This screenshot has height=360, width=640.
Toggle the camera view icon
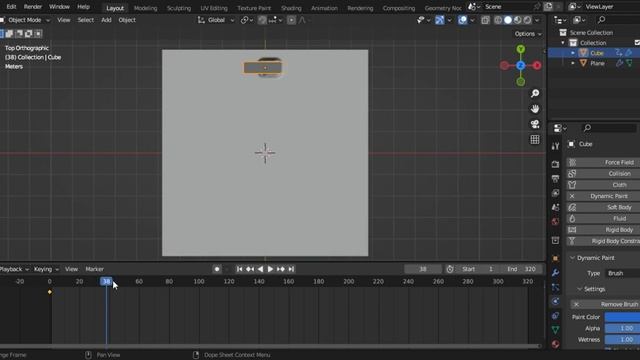[535, 124]
